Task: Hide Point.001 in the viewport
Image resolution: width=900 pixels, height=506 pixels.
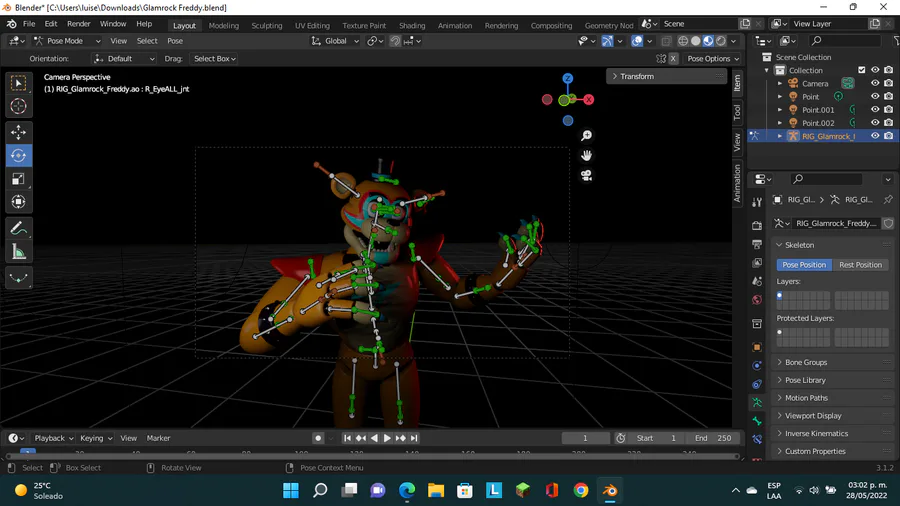Action: (875, 110)
